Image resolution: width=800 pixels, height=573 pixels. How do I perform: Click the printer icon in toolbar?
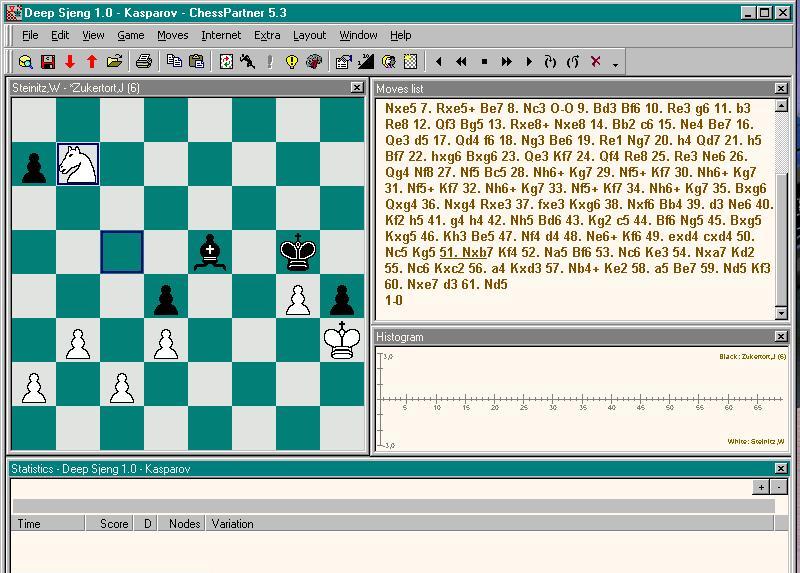point(143,62)
